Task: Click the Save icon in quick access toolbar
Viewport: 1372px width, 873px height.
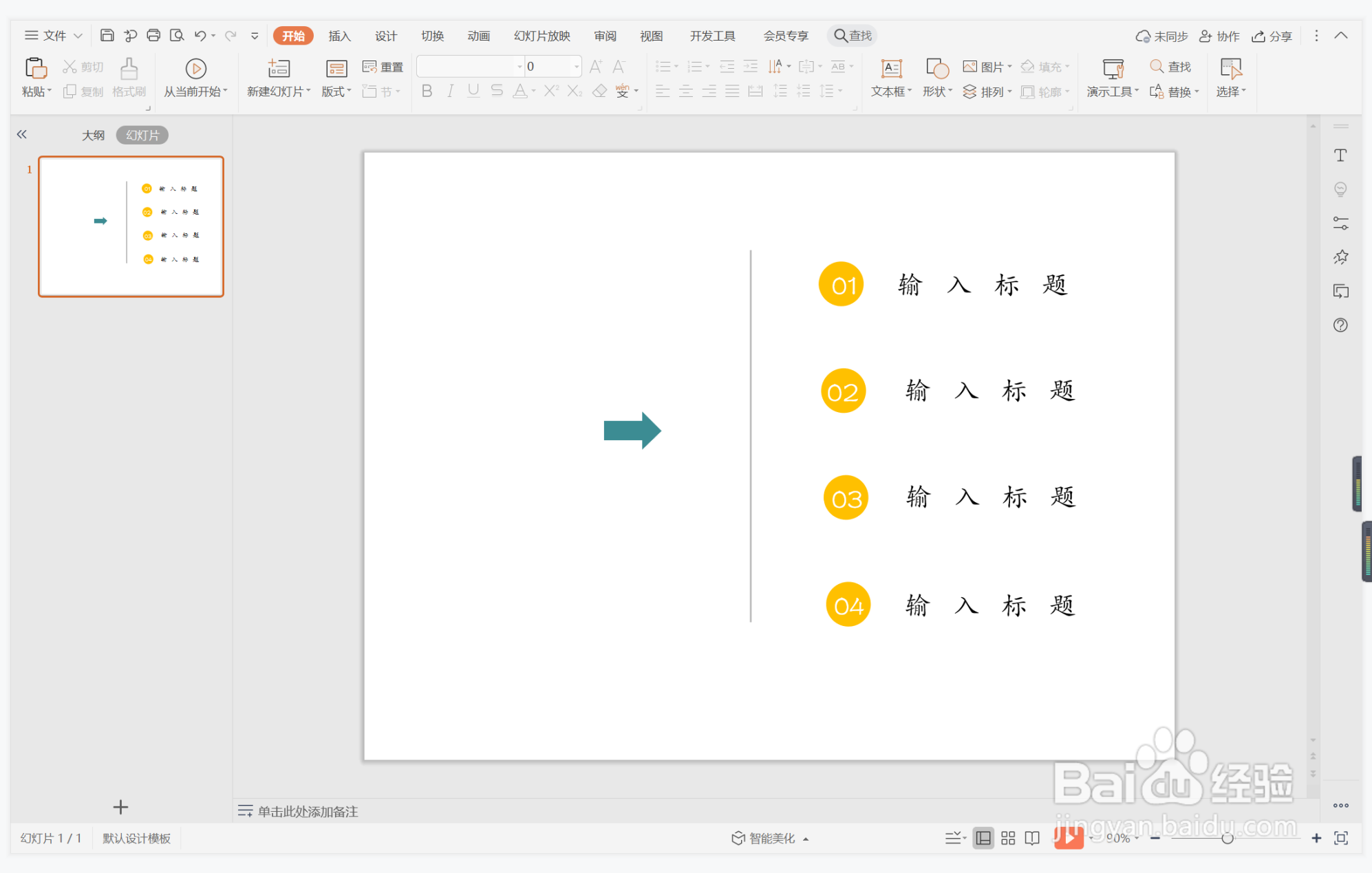Action: [x=107, y=35]
